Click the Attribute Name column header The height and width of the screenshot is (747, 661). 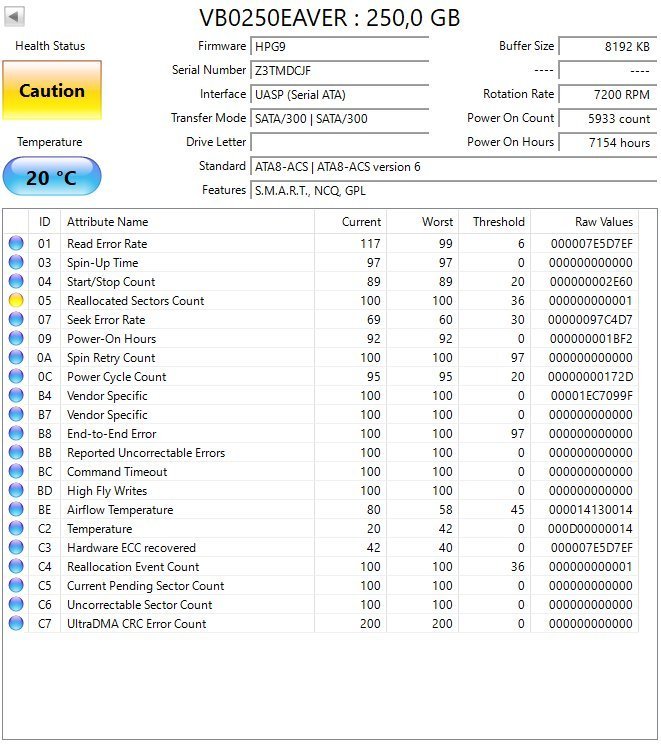(107, 222)
